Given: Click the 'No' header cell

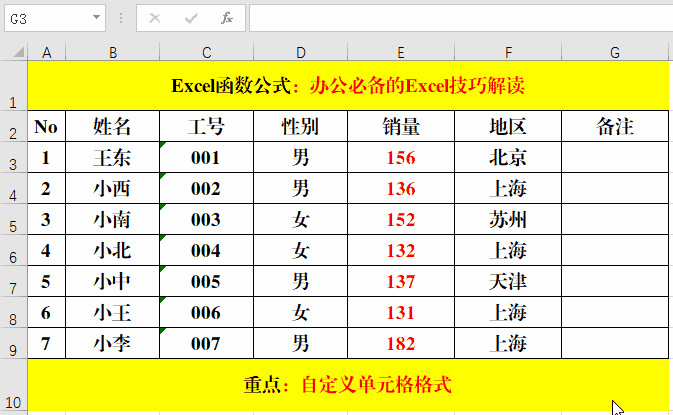Looking at the screenshot, I should pyautogui.click(x=46, y=126).
